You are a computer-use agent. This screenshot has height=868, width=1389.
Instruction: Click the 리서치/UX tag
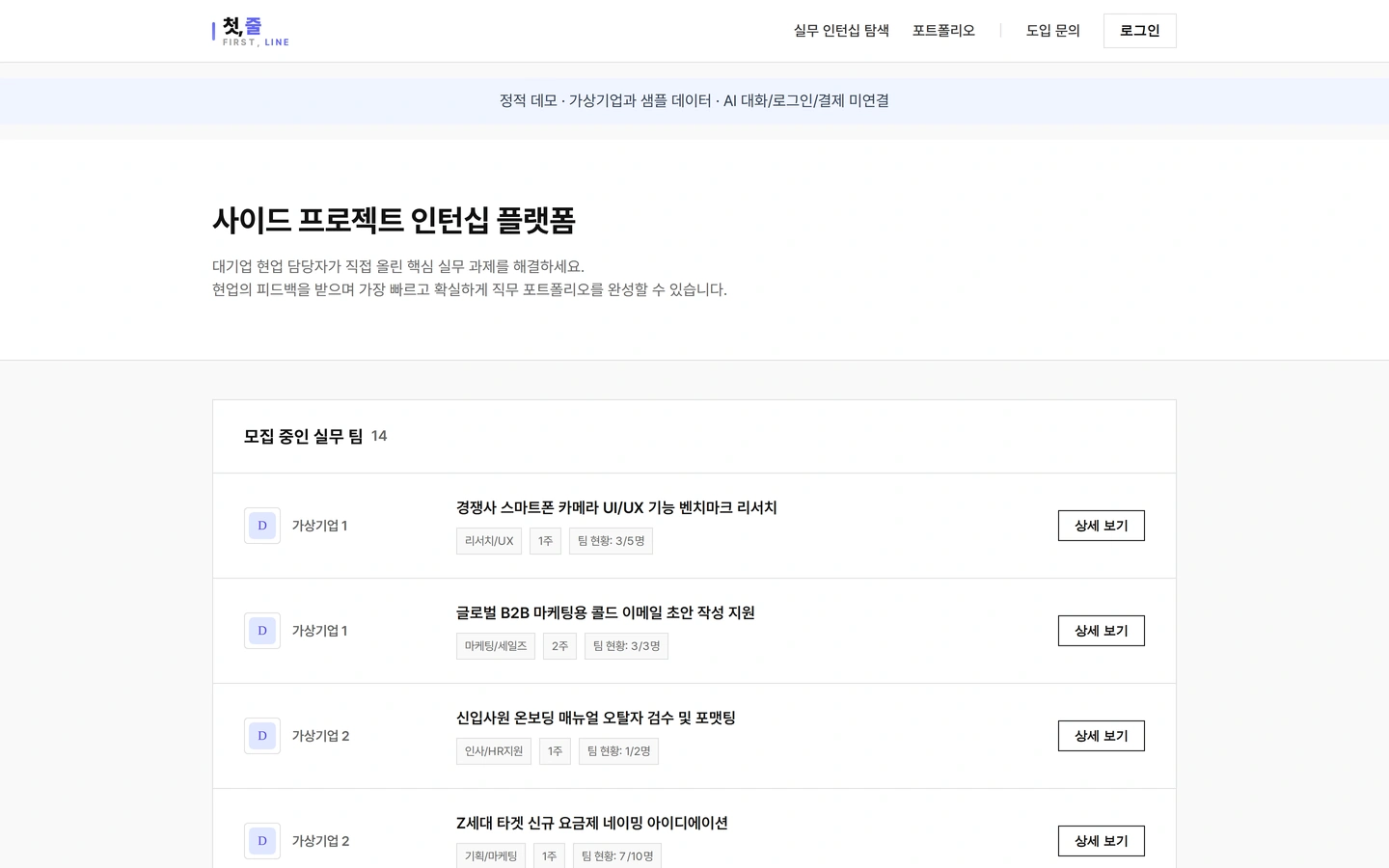489,541
